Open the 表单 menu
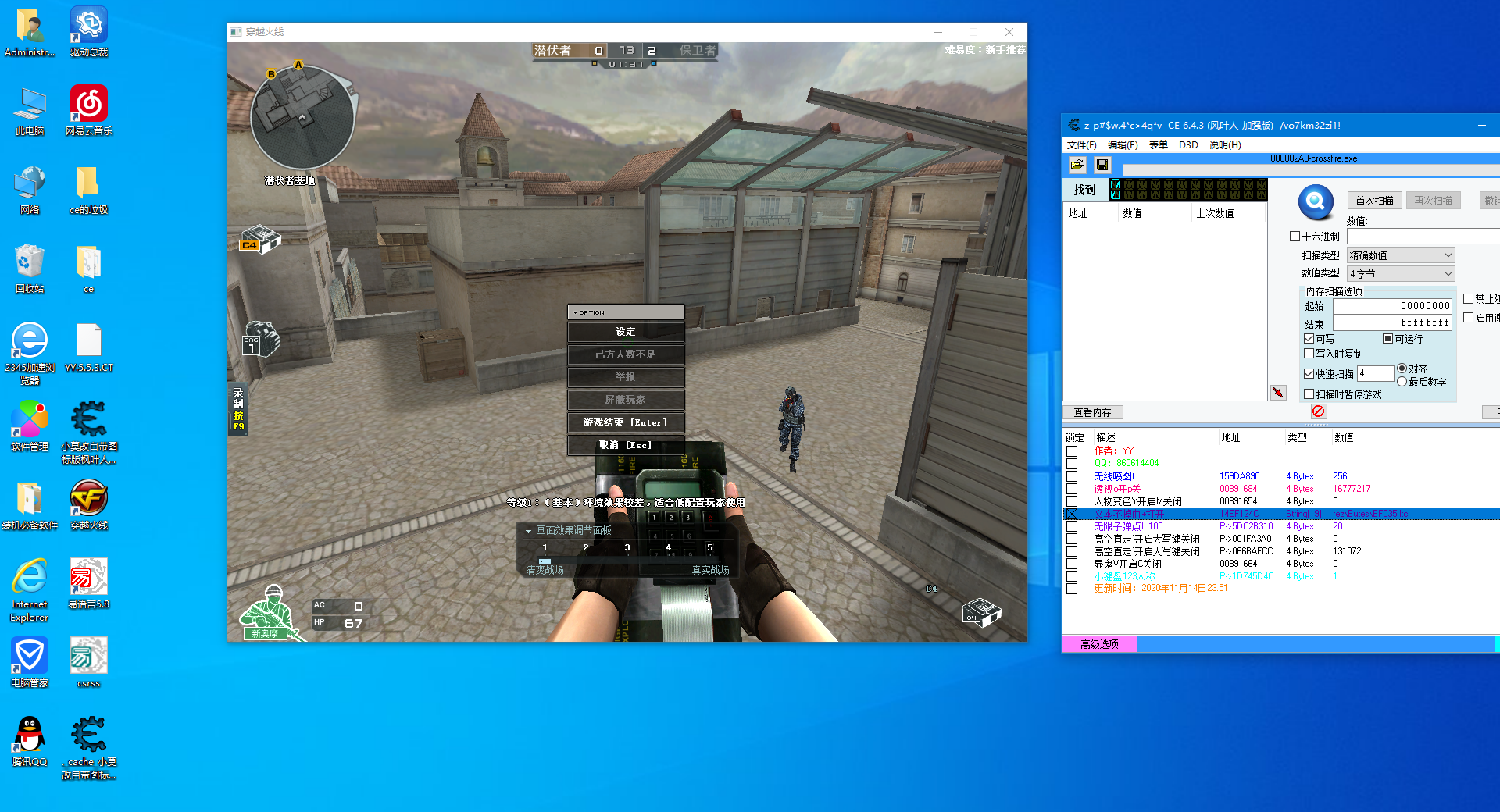Image resolution: width=1500 pixels, height=812 pixels. (1159, 145)
